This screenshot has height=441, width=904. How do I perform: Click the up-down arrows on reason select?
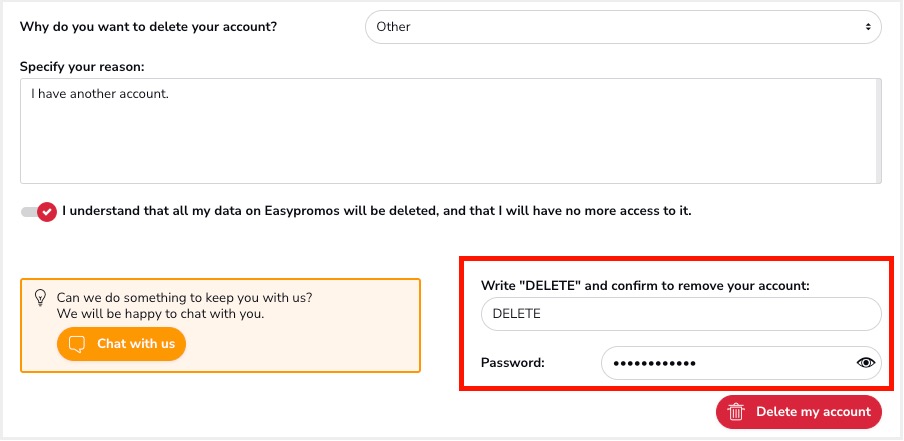pos(868,27)
